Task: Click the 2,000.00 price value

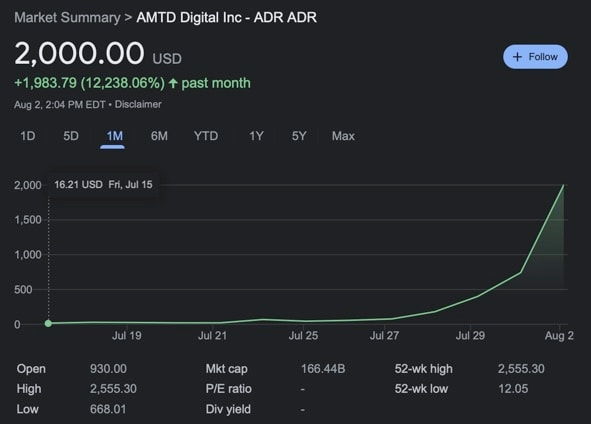Action: click(79, 53)
